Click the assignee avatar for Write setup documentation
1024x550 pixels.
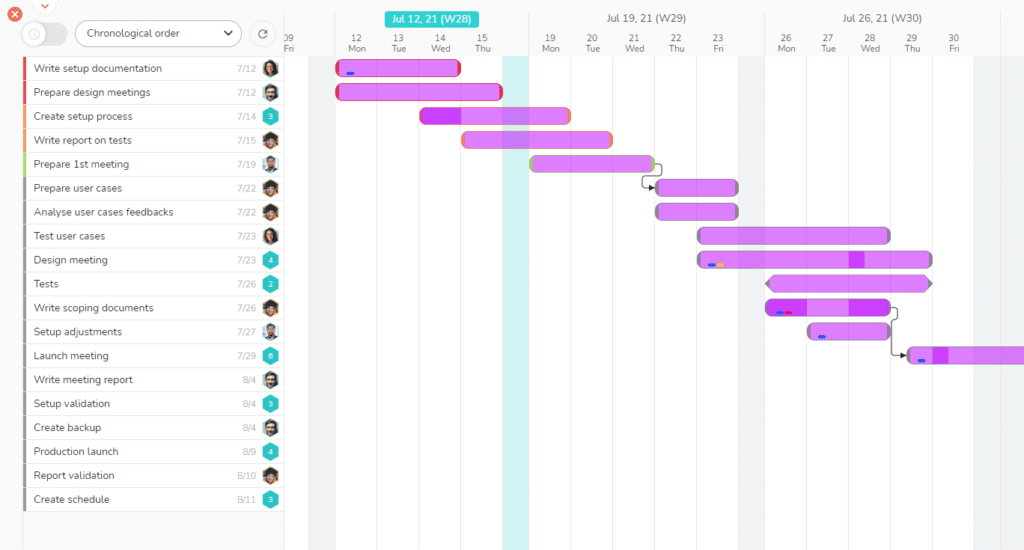[270, 69]
